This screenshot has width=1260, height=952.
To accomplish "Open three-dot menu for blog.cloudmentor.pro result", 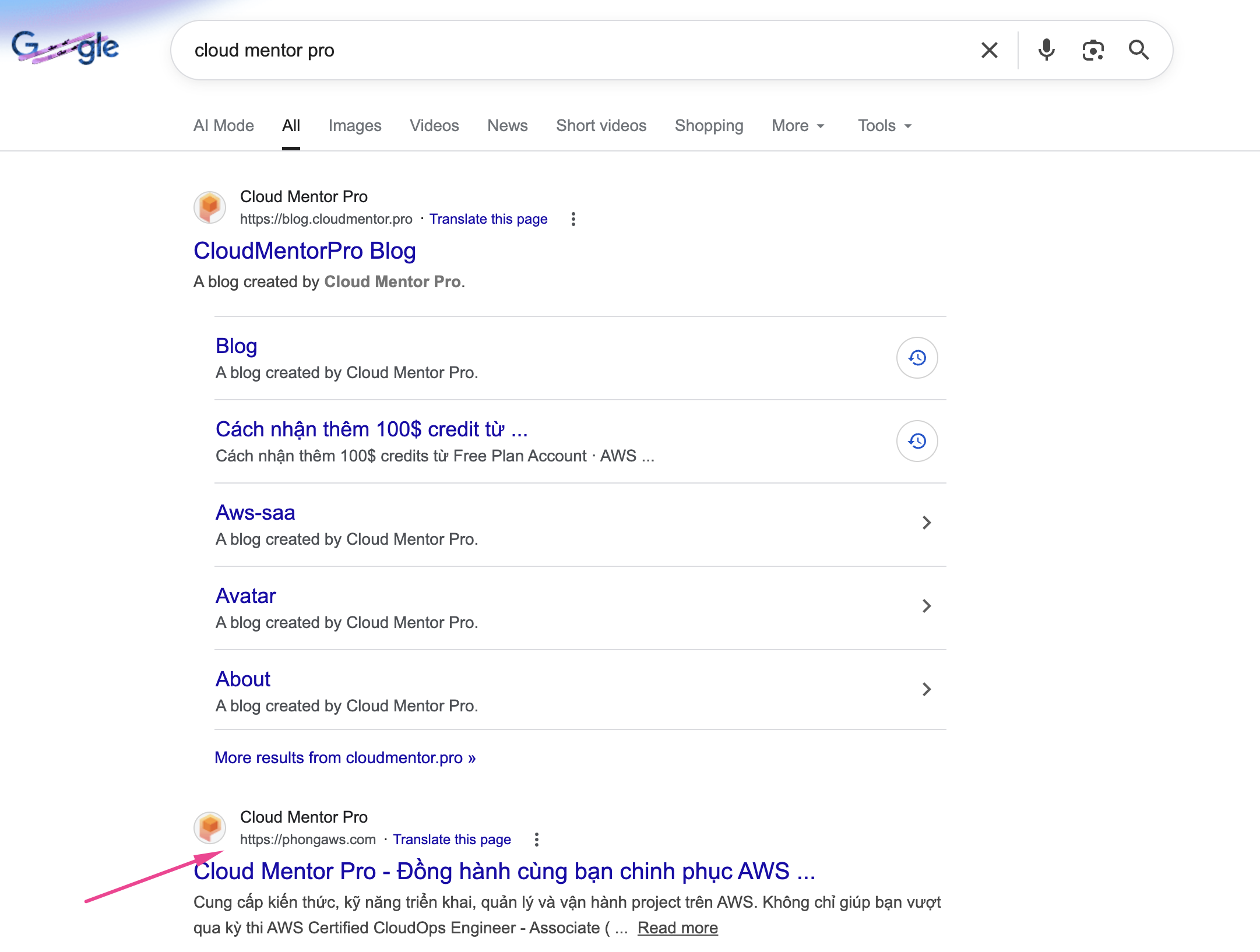I will [573, 219].
